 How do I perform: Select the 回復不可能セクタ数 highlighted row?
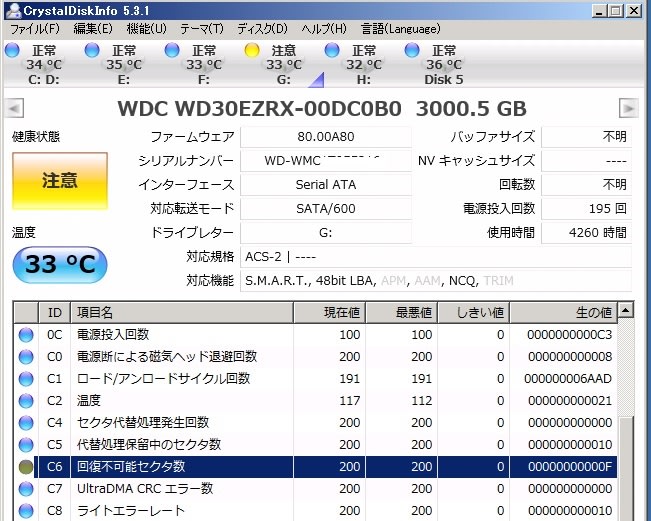[316, 467]
